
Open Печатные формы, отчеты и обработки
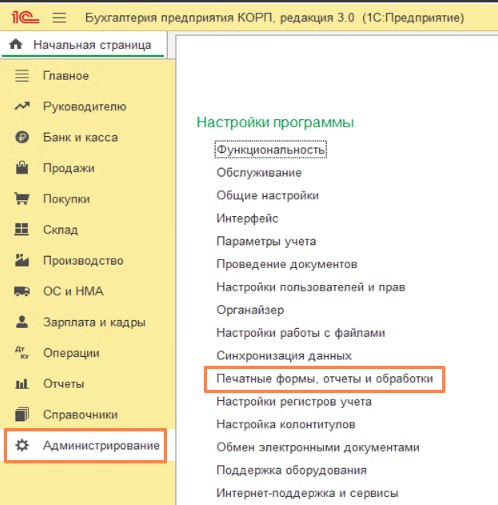(325, 379)
